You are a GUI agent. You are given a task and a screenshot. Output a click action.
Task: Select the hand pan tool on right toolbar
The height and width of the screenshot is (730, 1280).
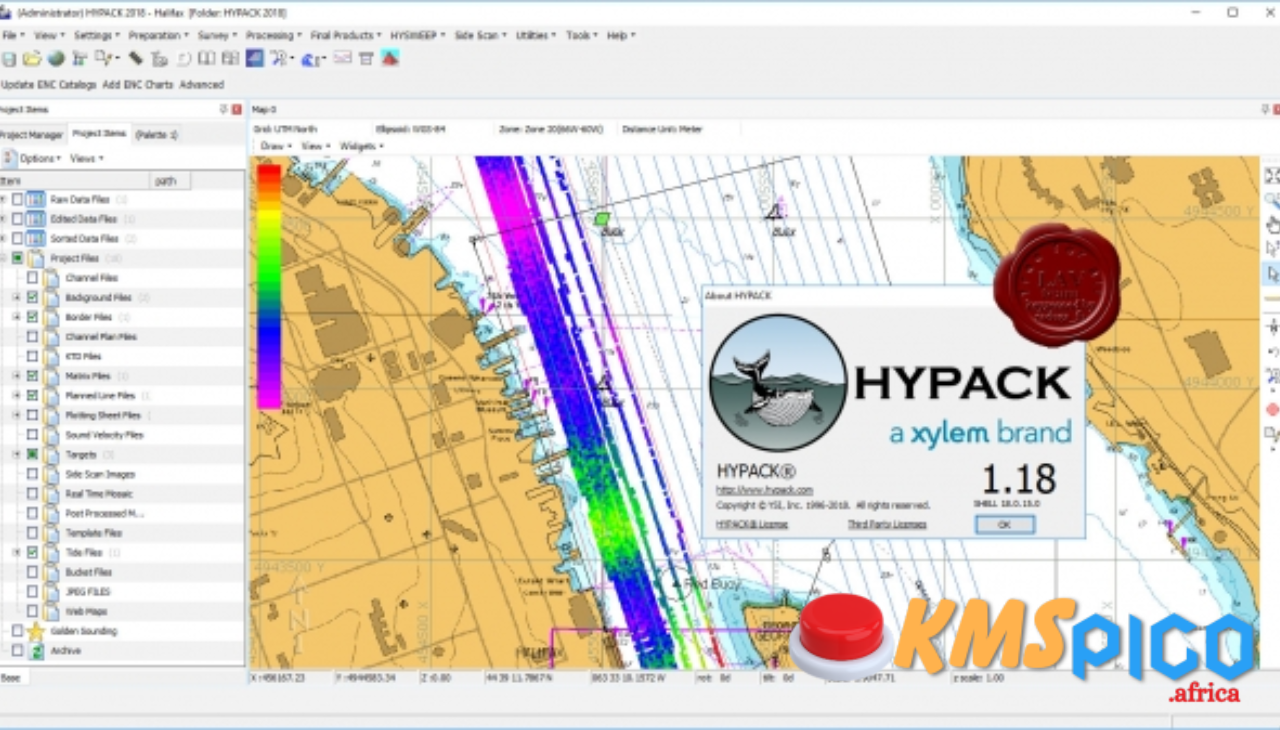point(1272,223)
